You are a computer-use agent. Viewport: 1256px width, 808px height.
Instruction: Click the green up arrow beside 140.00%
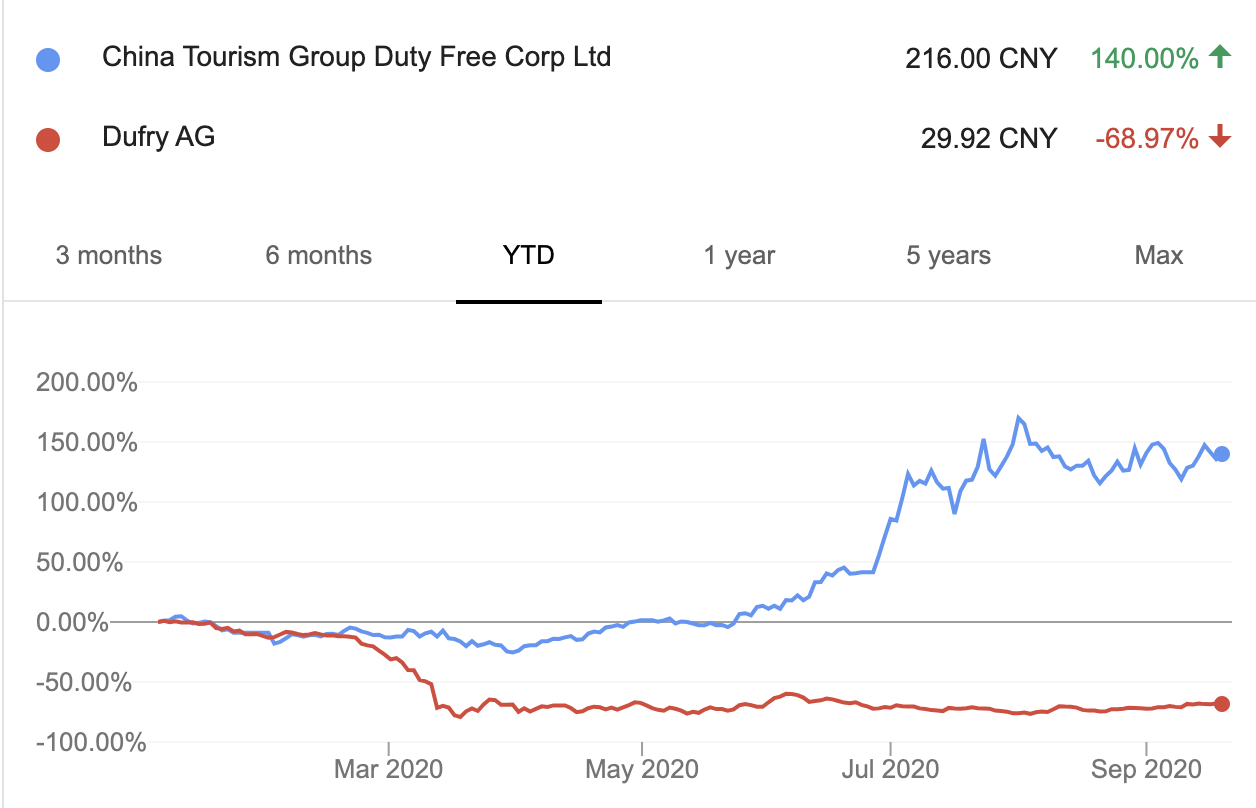[x=1219, y=58]
